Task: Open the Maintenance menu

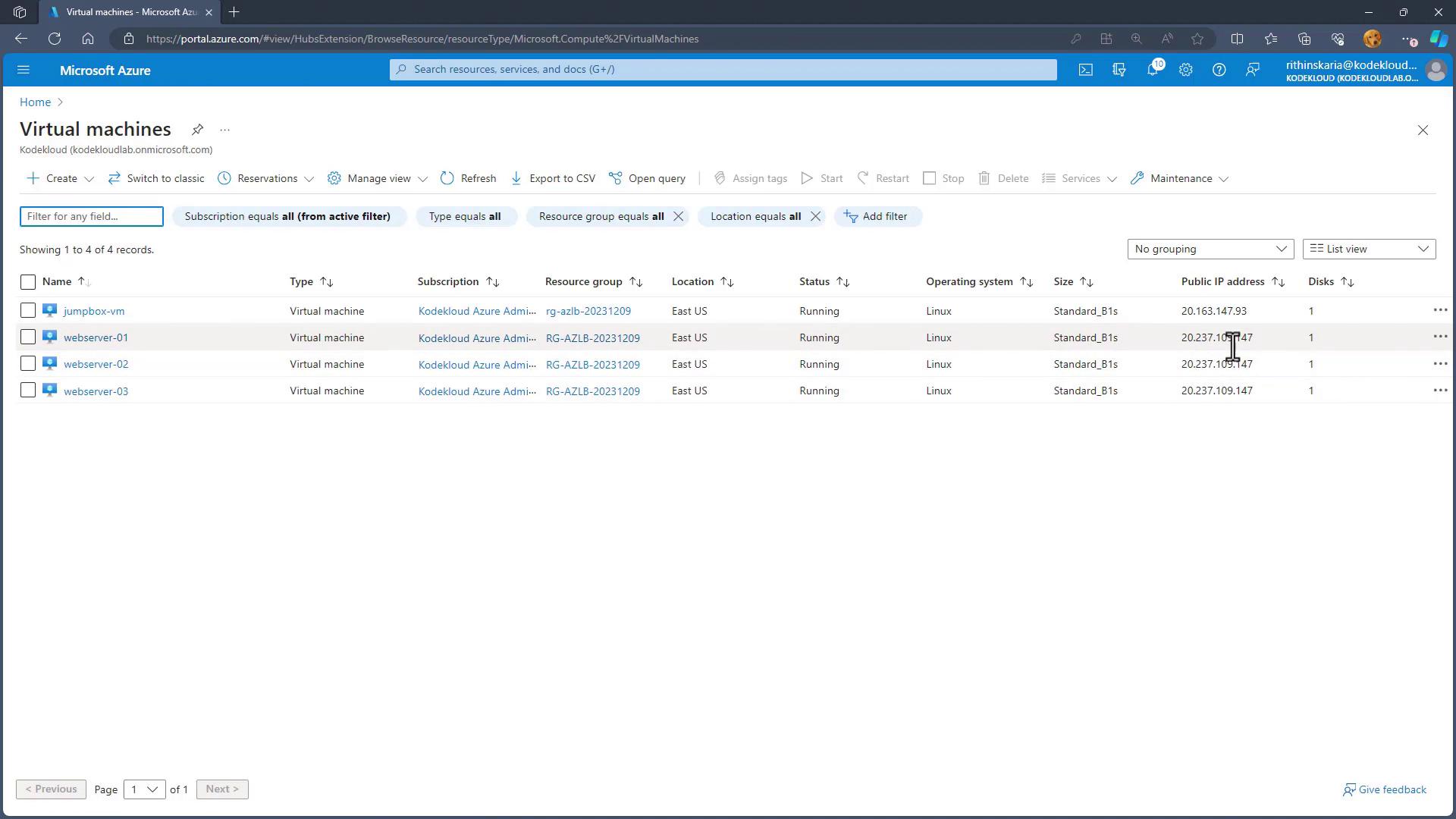Action: 1180,178
